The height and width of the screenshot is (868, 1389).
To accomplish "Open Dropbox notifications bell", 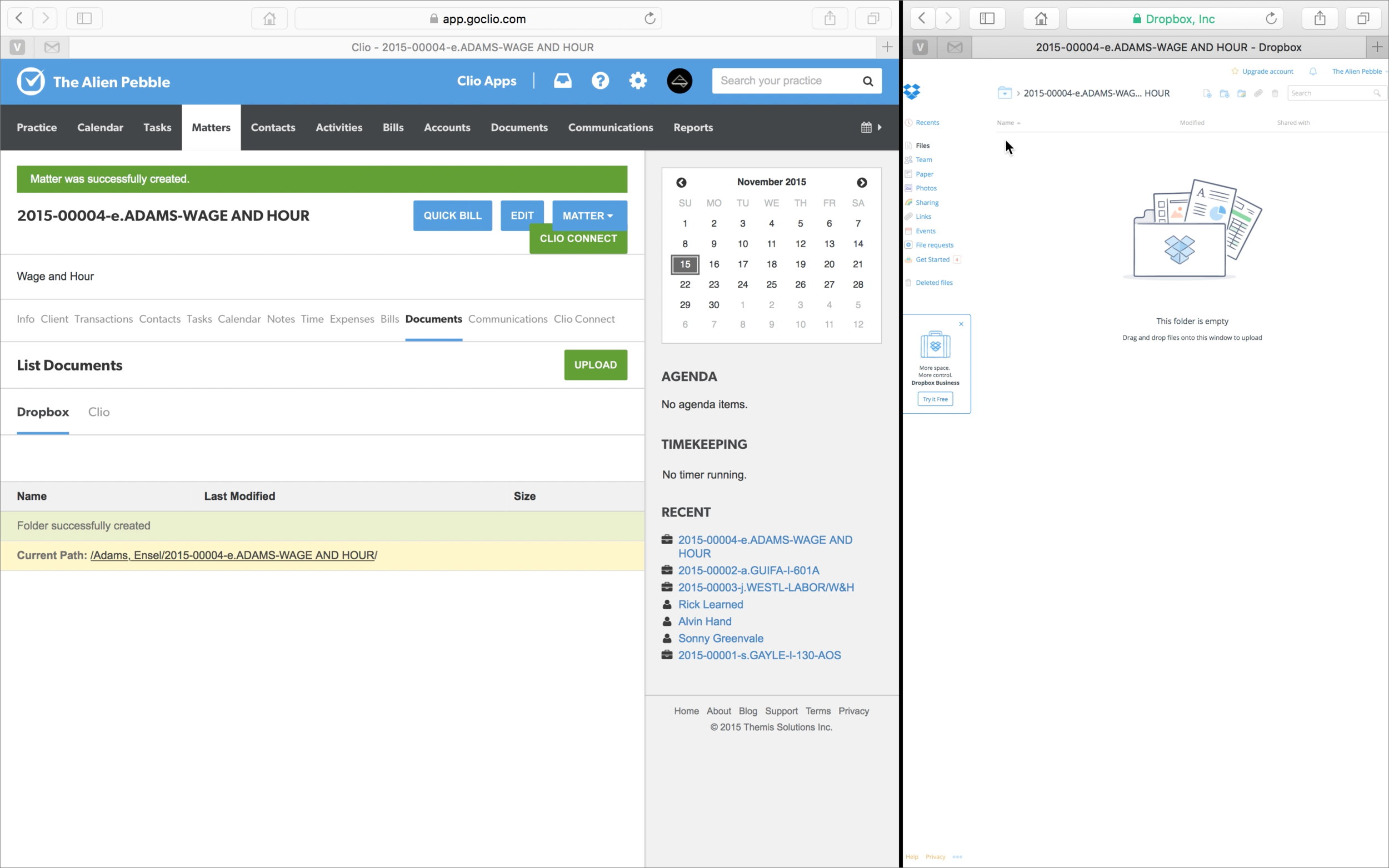I will [x=1313, y=71].
